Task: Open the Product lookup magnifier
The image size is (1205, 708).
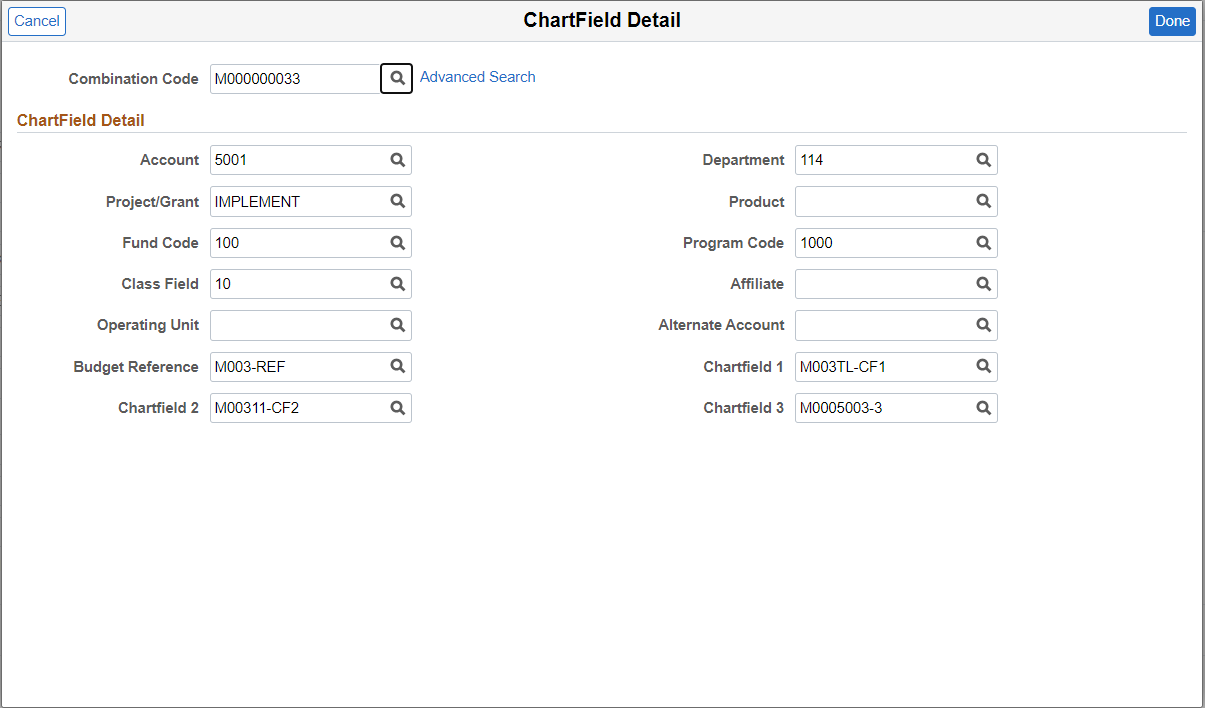Action: (x=983, y=201)
